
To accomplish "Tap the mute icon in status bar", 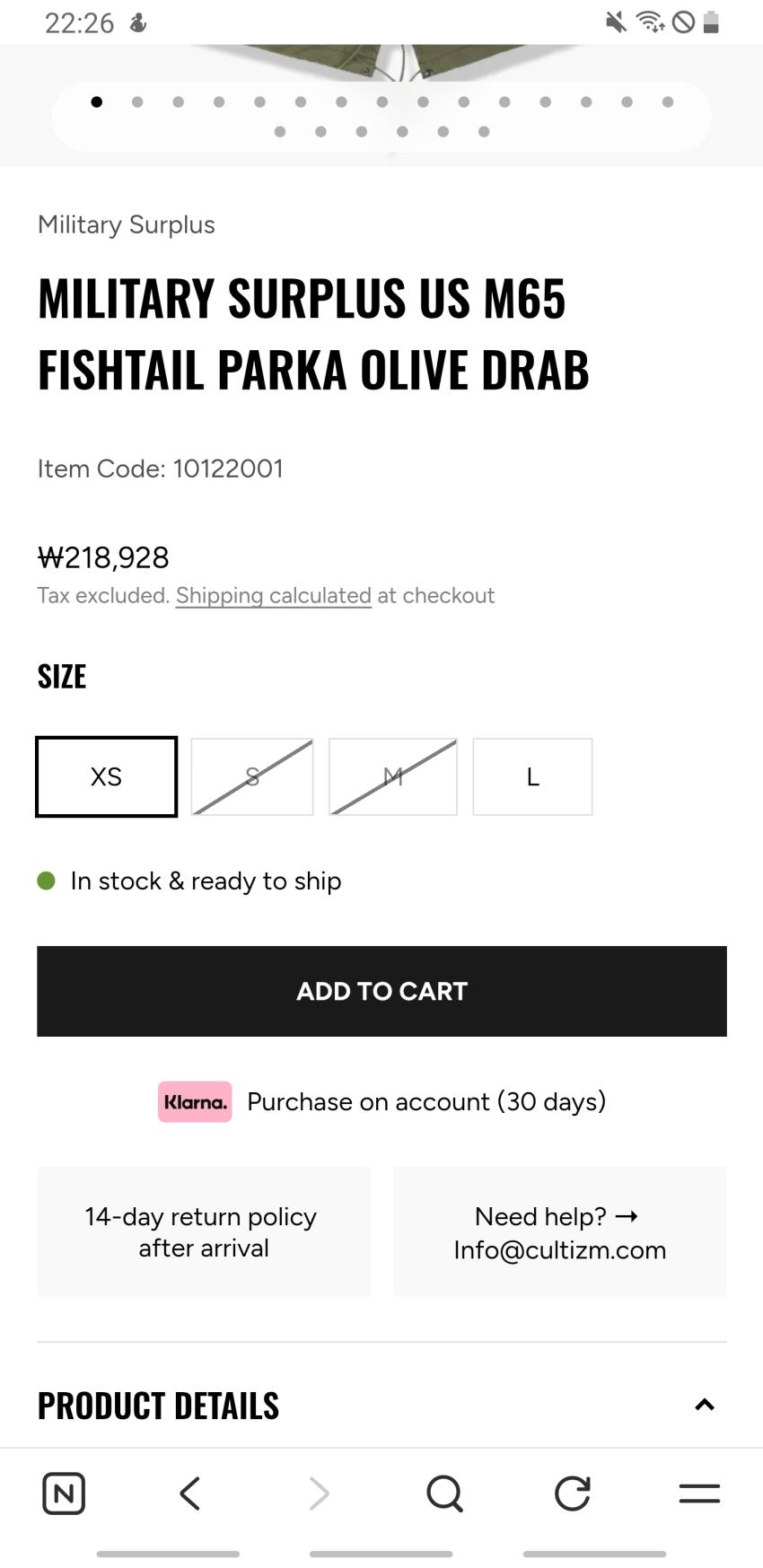I will [616, 22].
